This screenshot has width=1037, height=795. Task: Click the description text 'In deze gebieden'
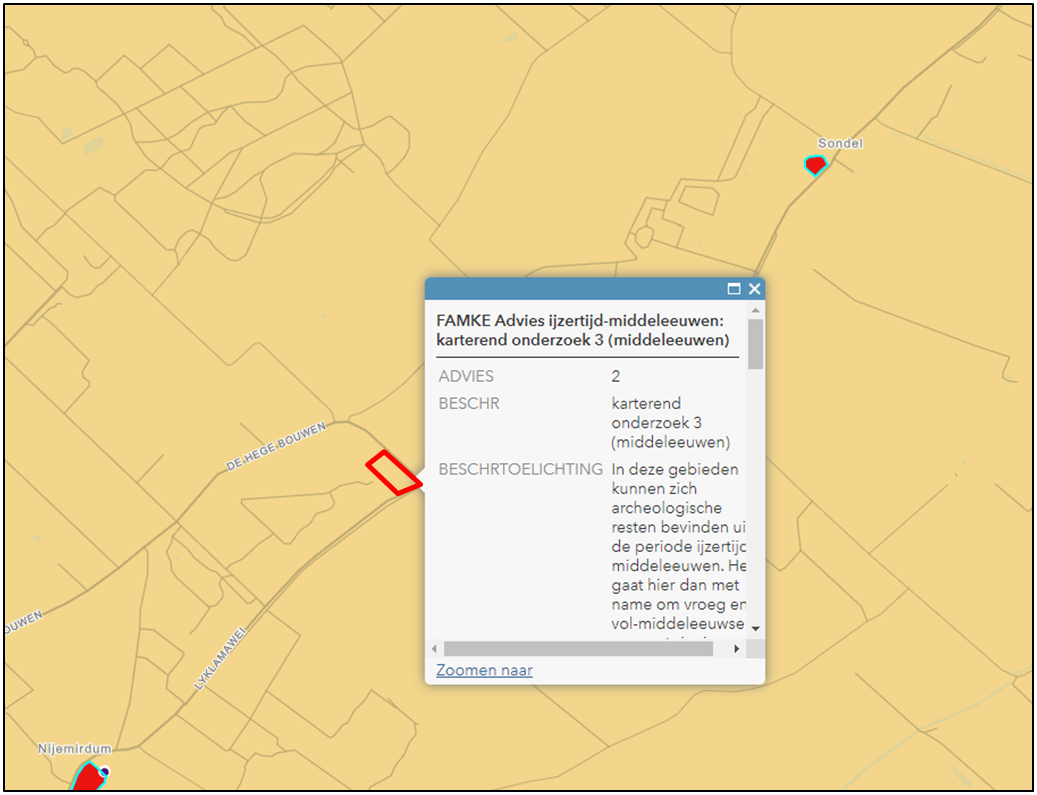(x=675, y=470)
